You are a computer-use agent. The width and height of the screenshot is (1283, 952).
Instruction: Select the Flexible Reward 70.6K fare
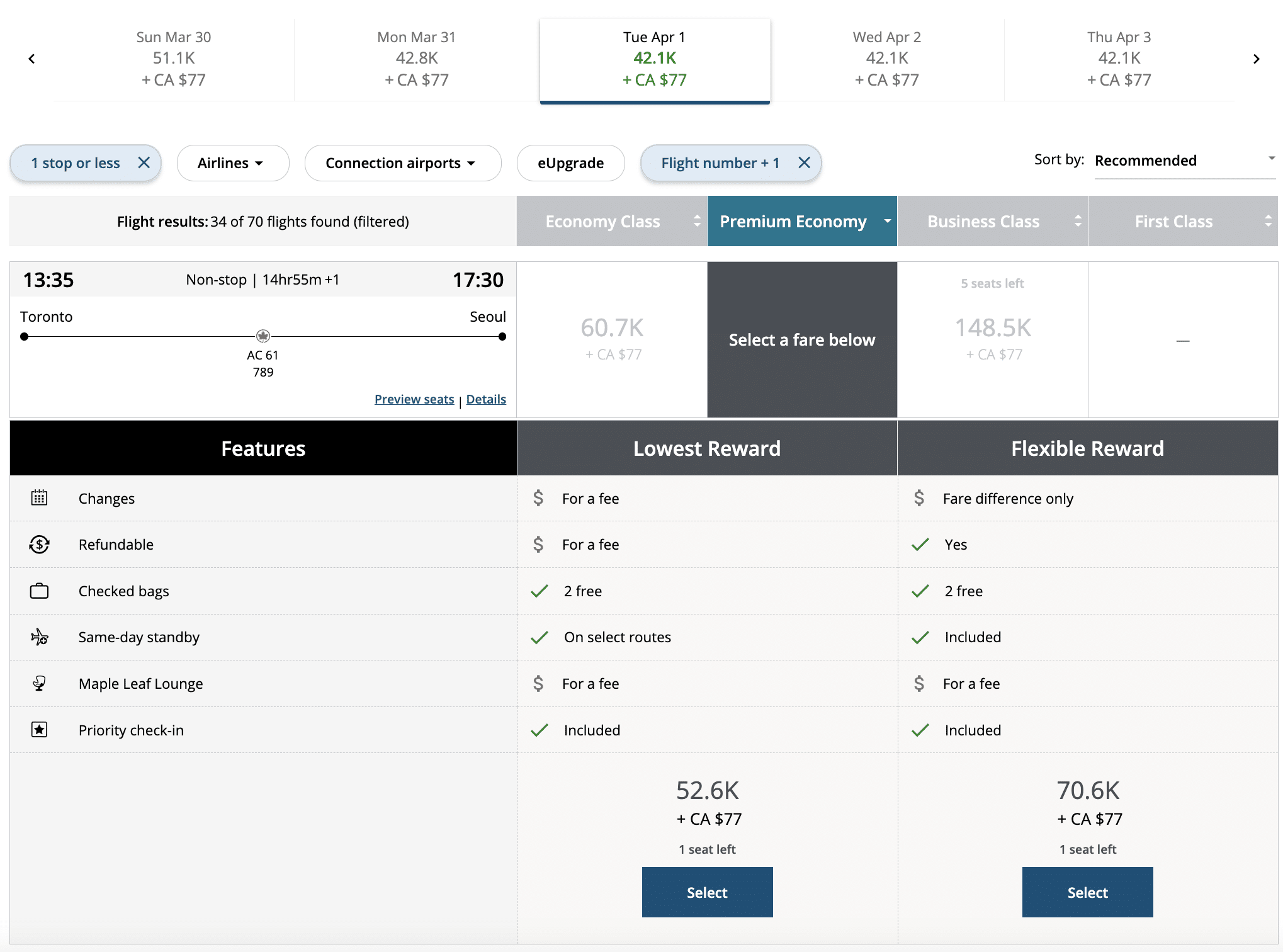[x=1087, y=892]
